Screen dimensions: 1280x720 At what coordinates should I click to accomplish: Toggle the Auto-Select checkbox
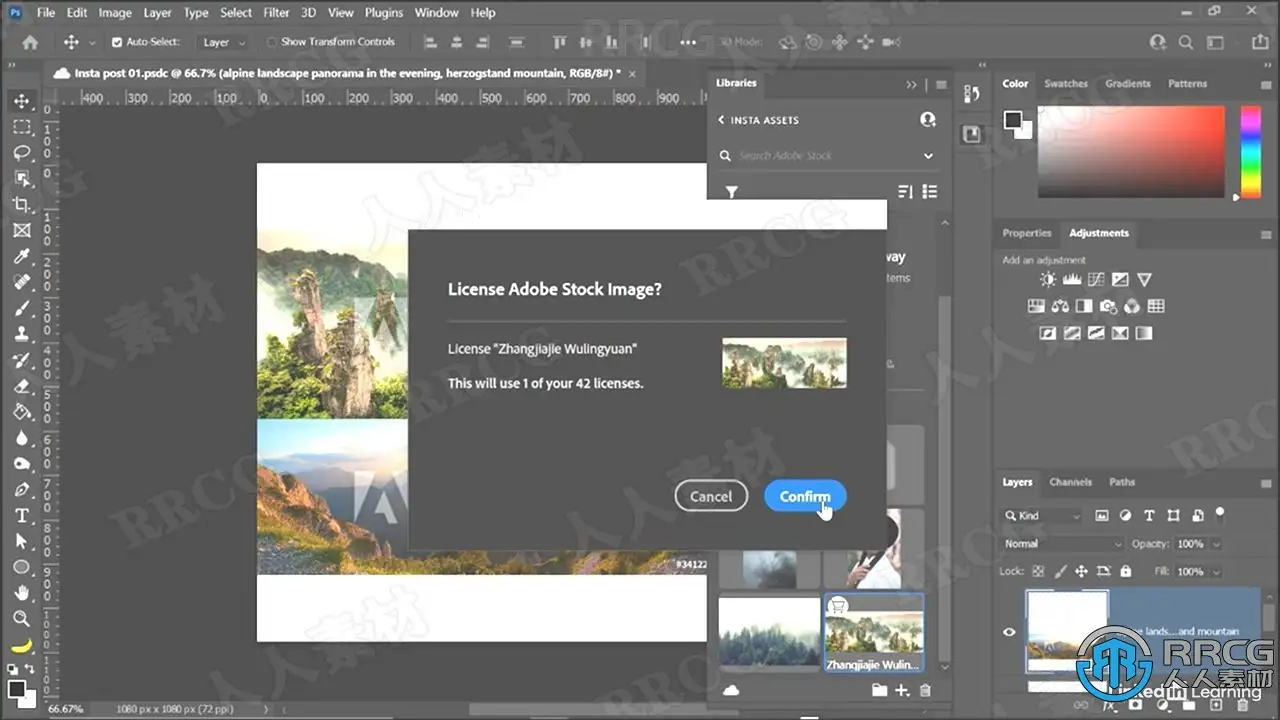(x=117, y=42)
